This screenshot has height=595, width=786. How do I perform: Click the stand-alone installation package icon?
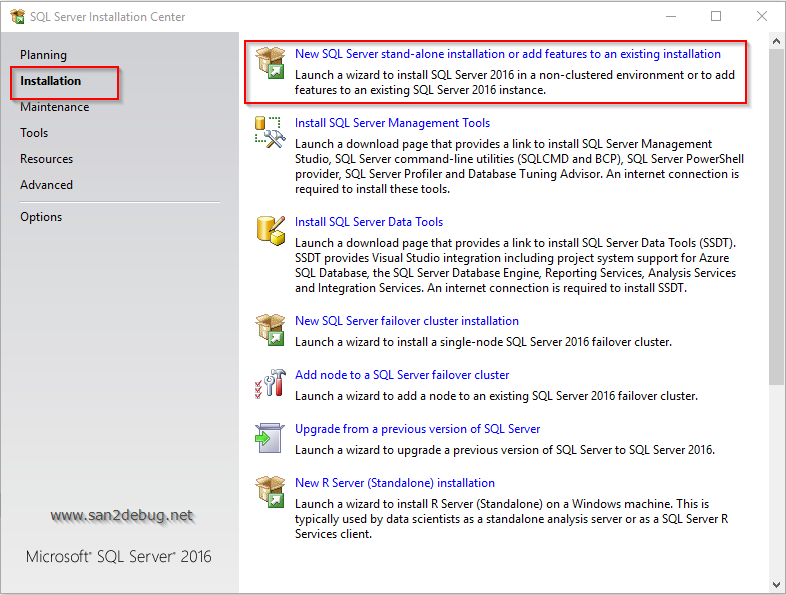(x=270, y=63)
